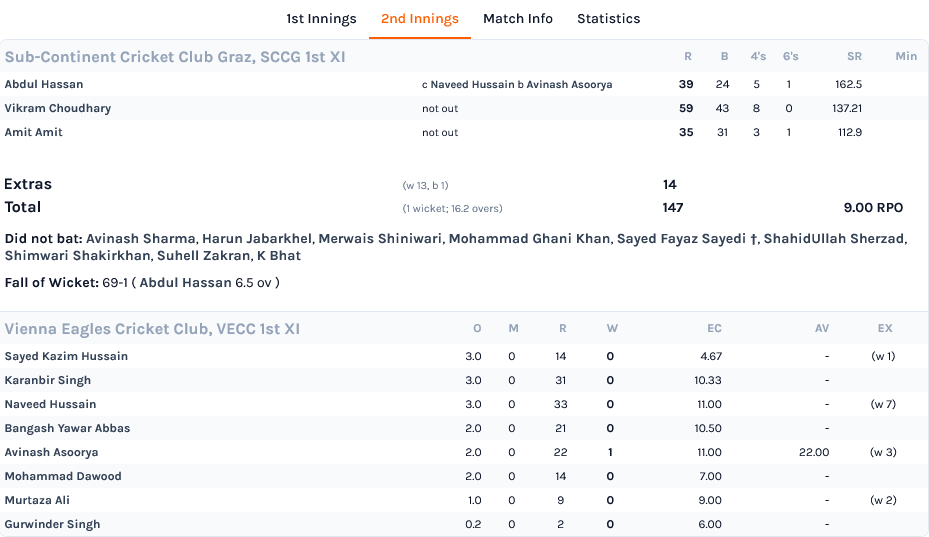Open Vikram Choudhary's player profile
929x537 pixels.
coord(57,108)
